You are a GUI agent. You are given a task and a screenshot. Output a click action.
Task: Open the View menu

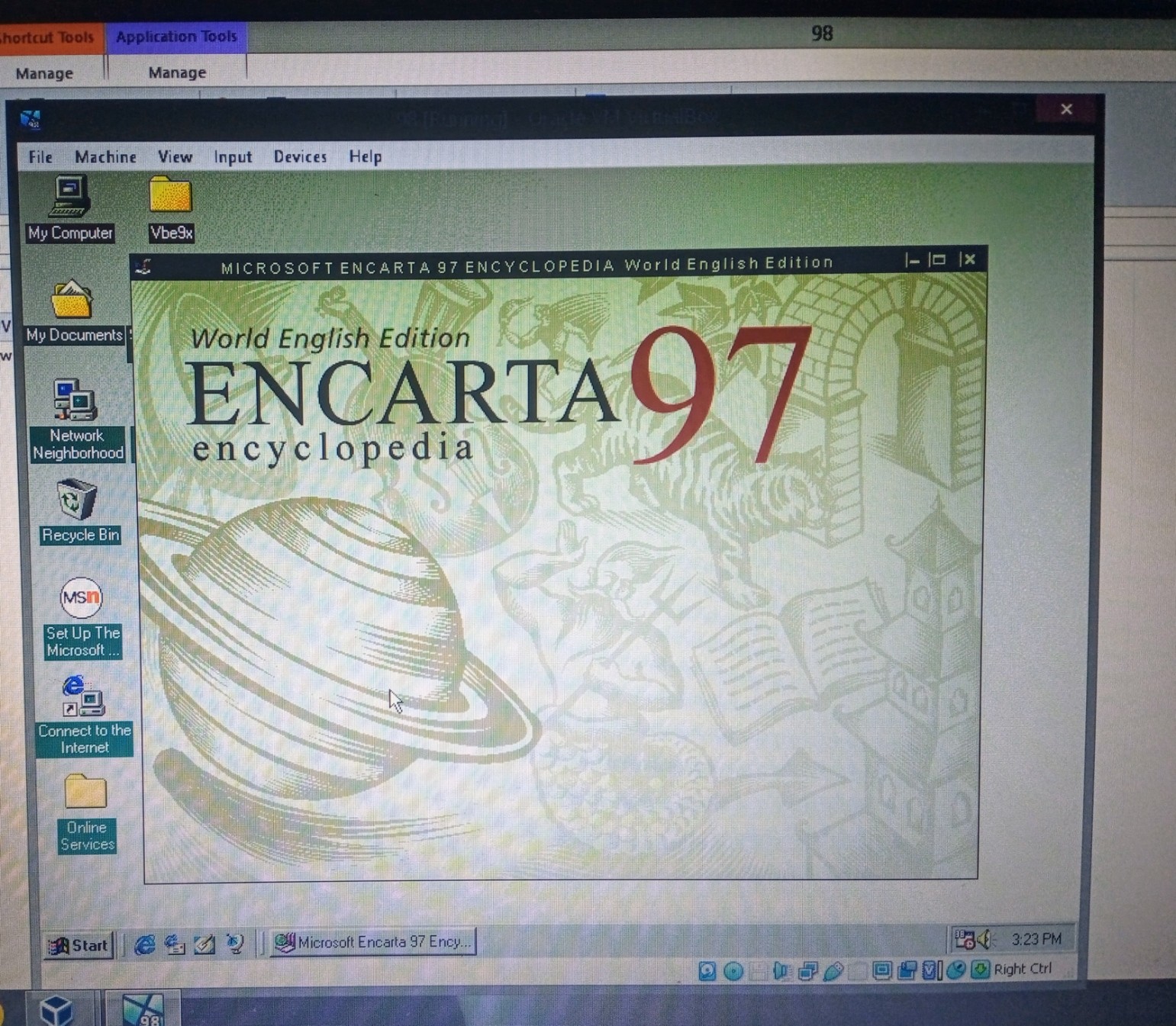click(x=175, y=157)
